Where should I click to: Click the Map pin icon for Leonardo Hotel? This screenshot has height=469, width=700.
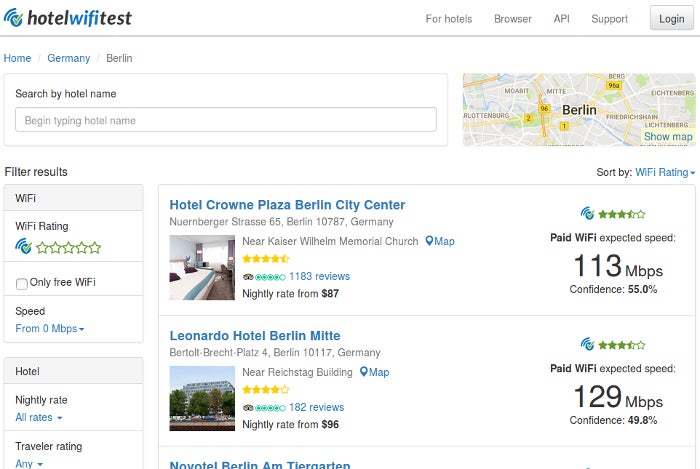[x=364, y=372]
